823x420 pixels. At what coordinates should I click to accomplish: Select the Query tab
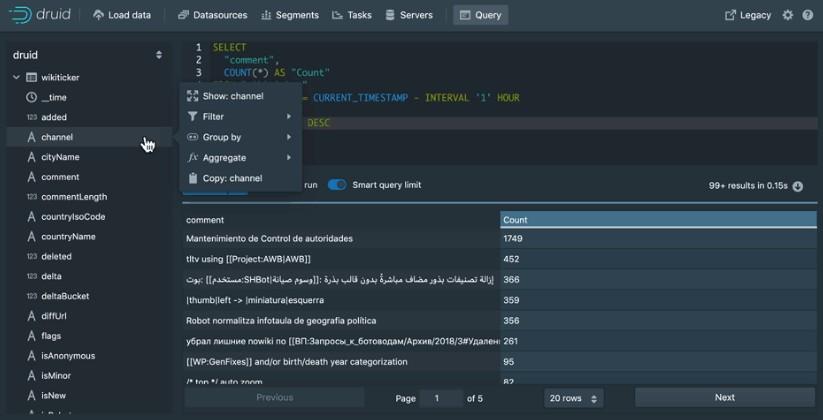click(481, 15)
